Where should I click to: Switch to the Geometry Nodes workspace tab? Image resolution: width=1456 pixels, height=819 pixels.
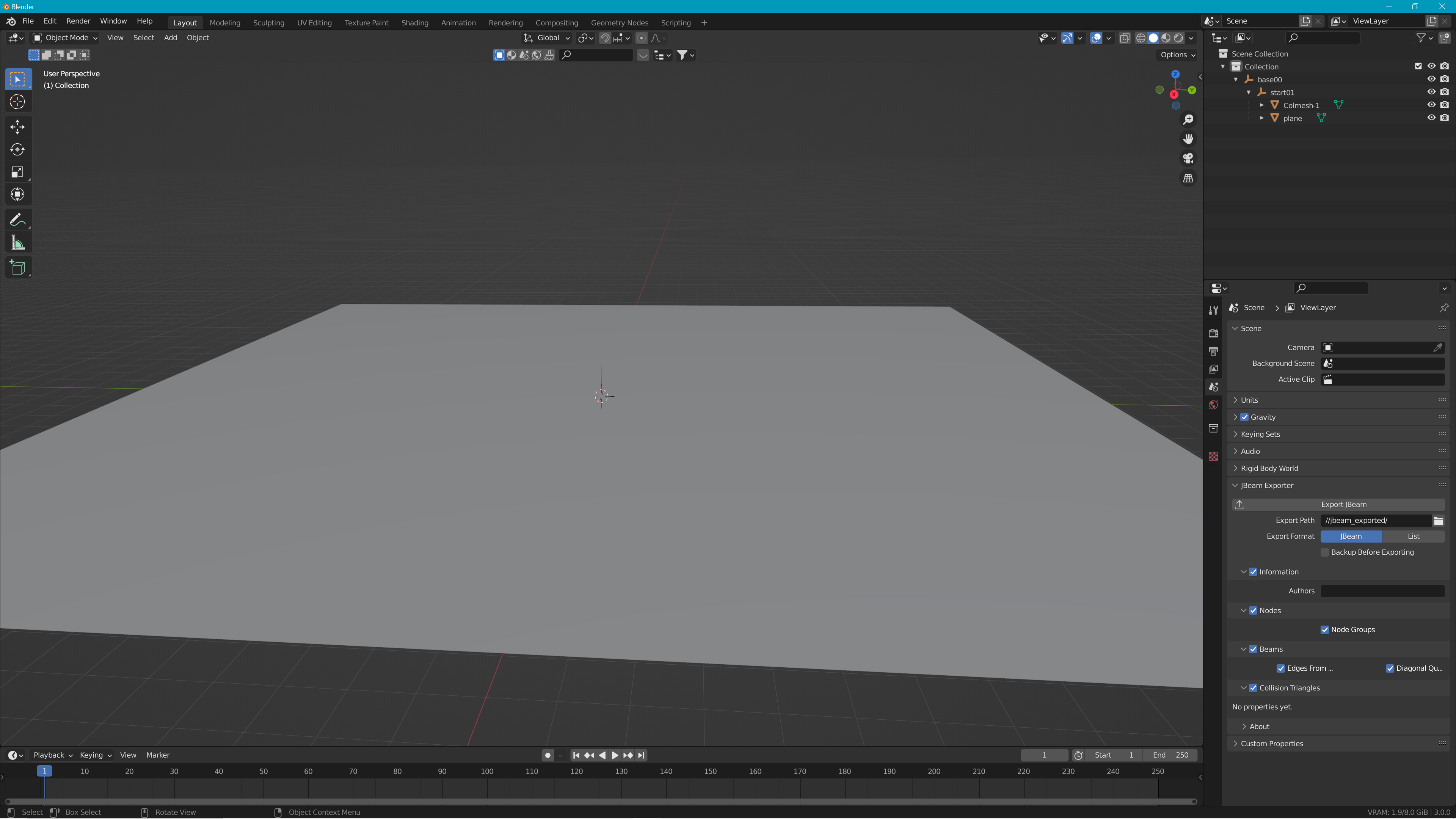620,23
